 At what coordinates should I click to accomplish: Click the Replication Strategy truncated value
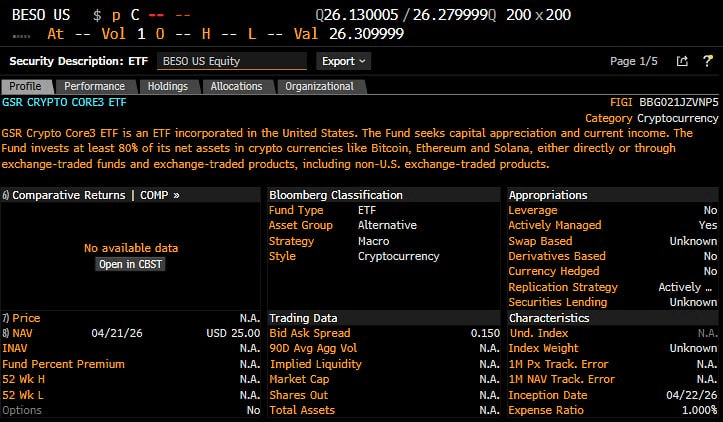point(686,287)
